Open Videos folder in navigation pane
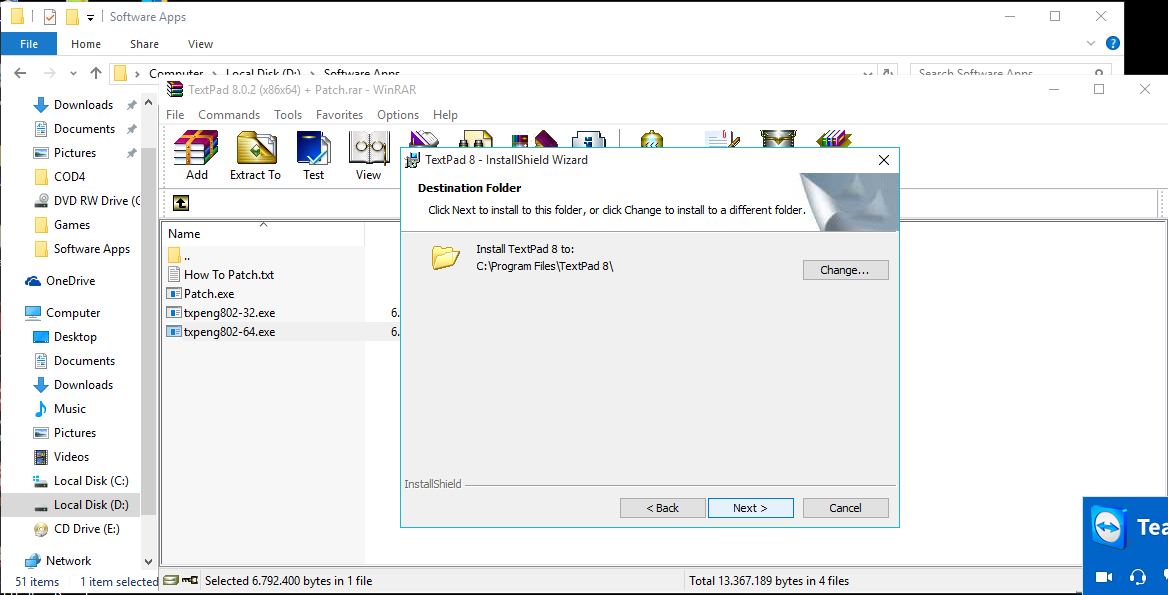Screen dimensions: 1168x595 click(x=62, y=456)
